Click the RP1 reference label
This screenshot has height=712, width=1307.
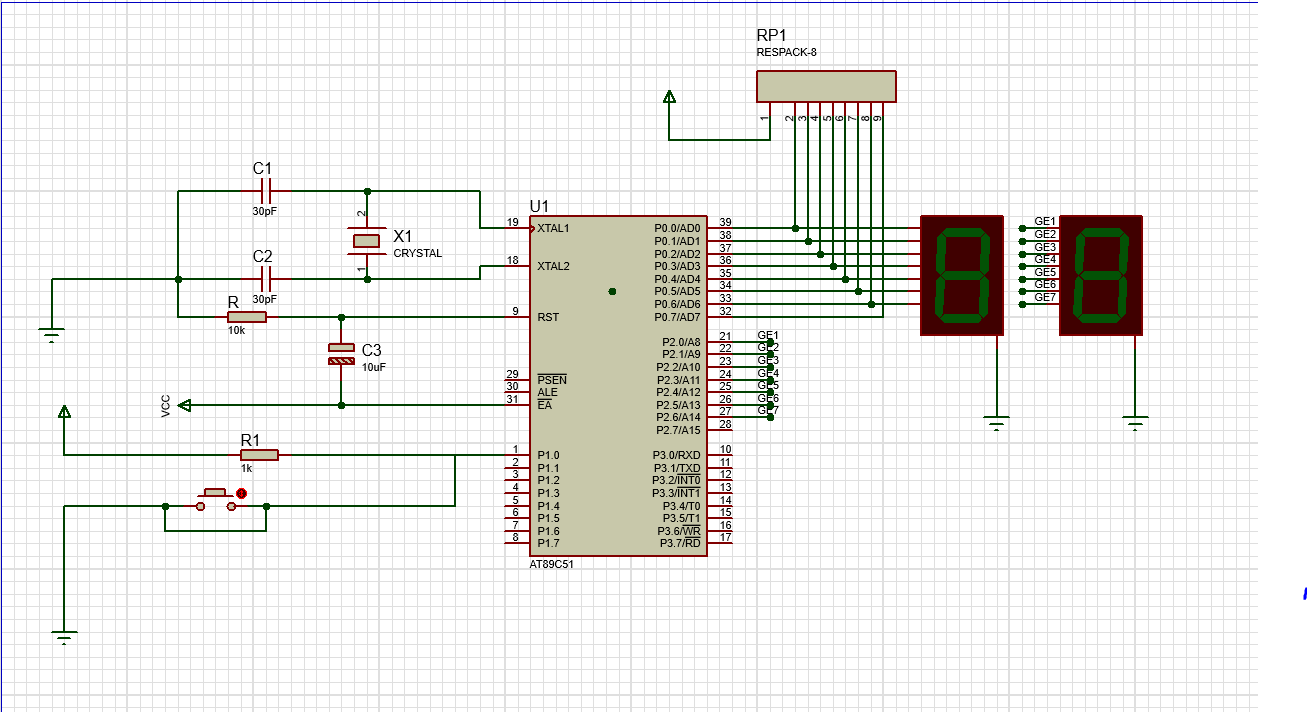tap(773, 34)
